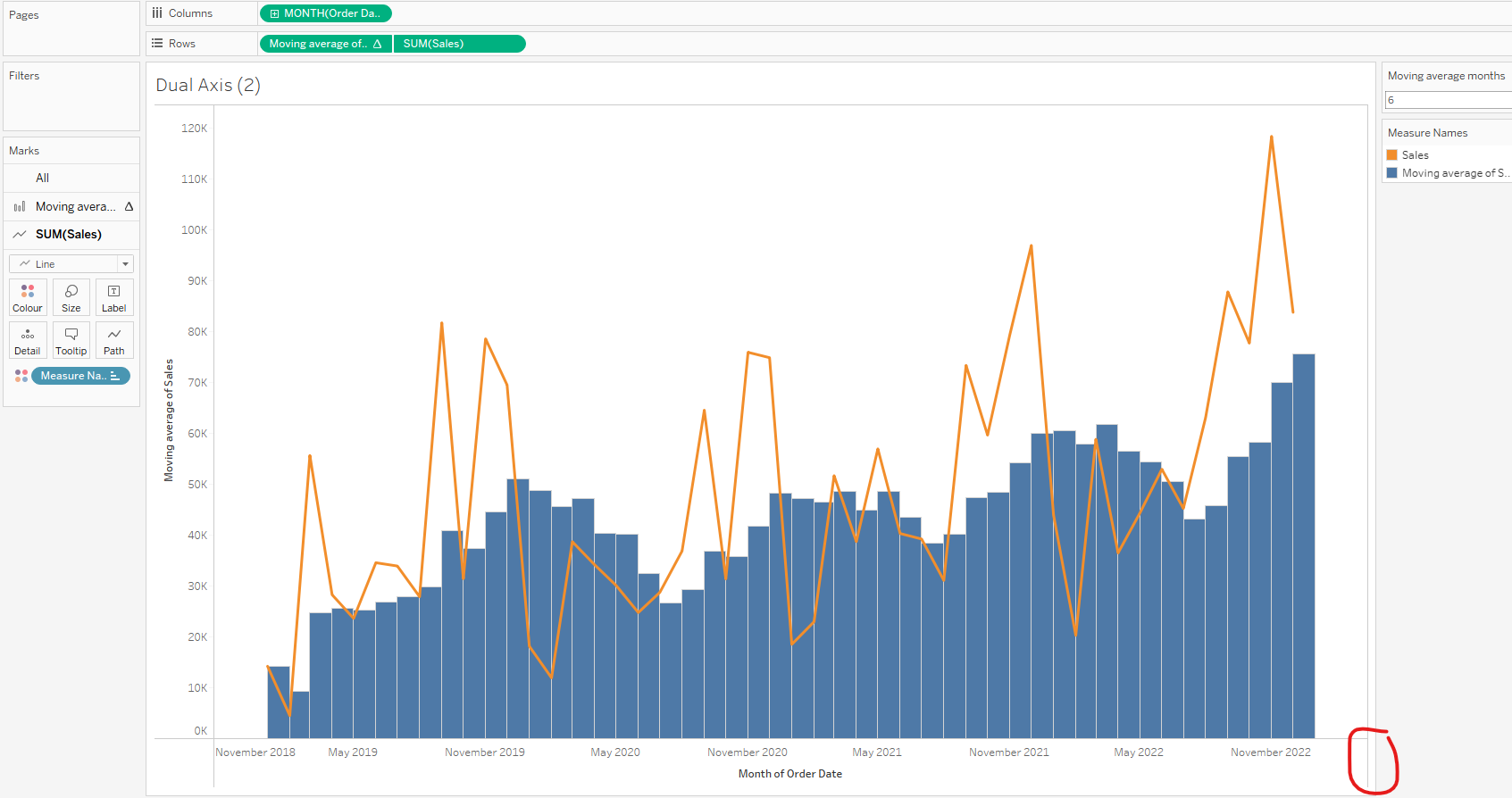Click the plus expand icon on MONTH(Order Date) pill
This screenshot has width=1512, height=798.
point(274,13)
